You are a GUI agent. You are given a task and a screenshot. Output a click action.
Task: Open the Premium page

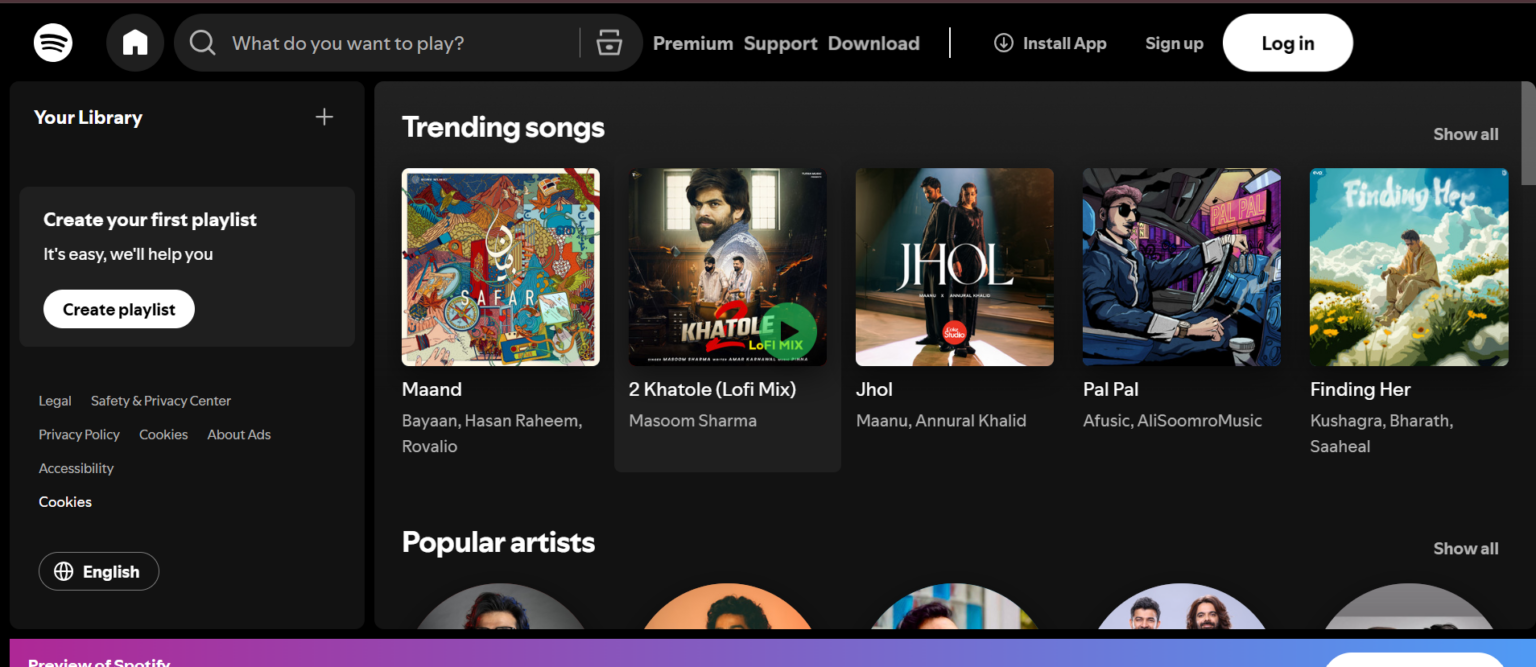(693, 43)
